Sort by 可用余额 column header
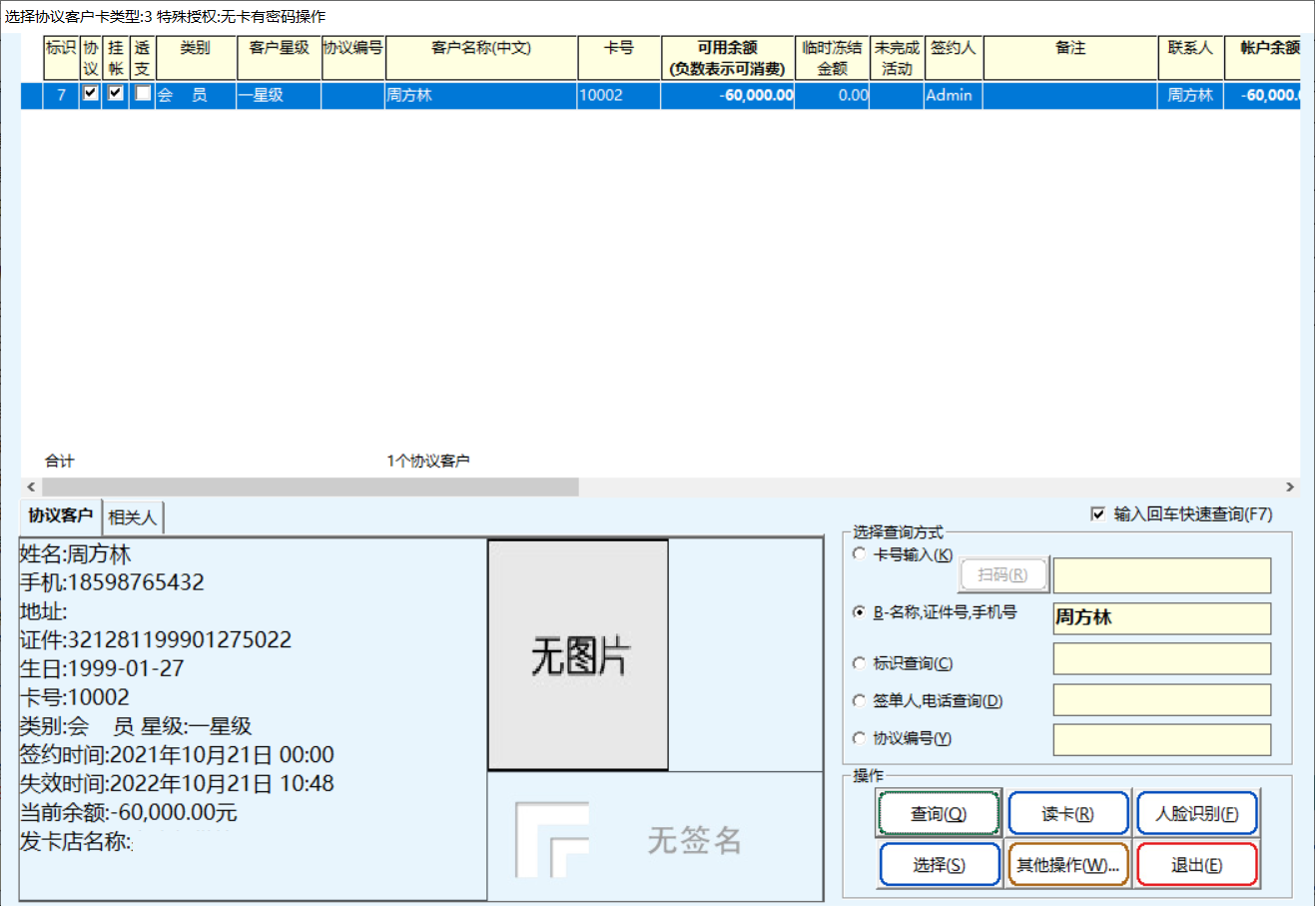The height and width of the screenshot is (909, 1316). pos(728,58)
